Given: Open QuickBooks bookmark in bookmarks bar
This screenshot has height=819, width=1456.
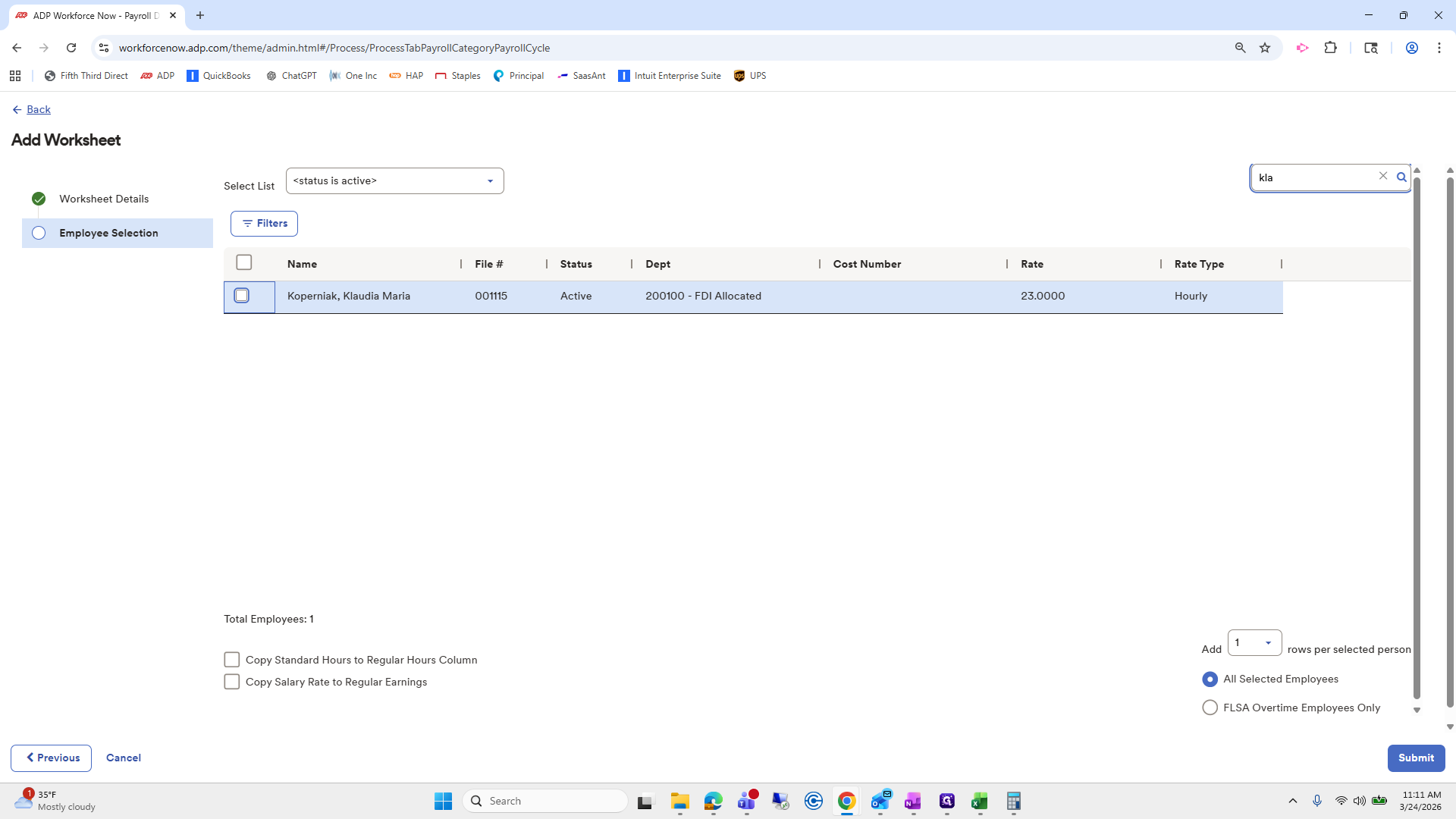Looking at the screenshot, I should [x=218, y=76].
